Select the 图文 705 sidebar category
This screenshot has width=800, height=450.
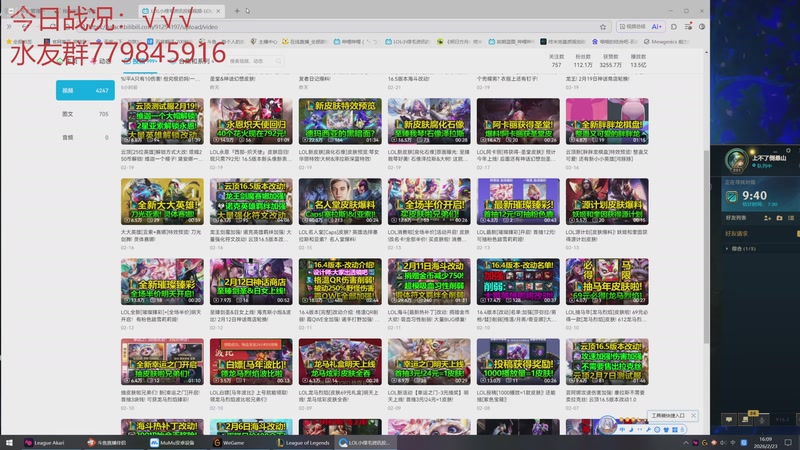85,114
